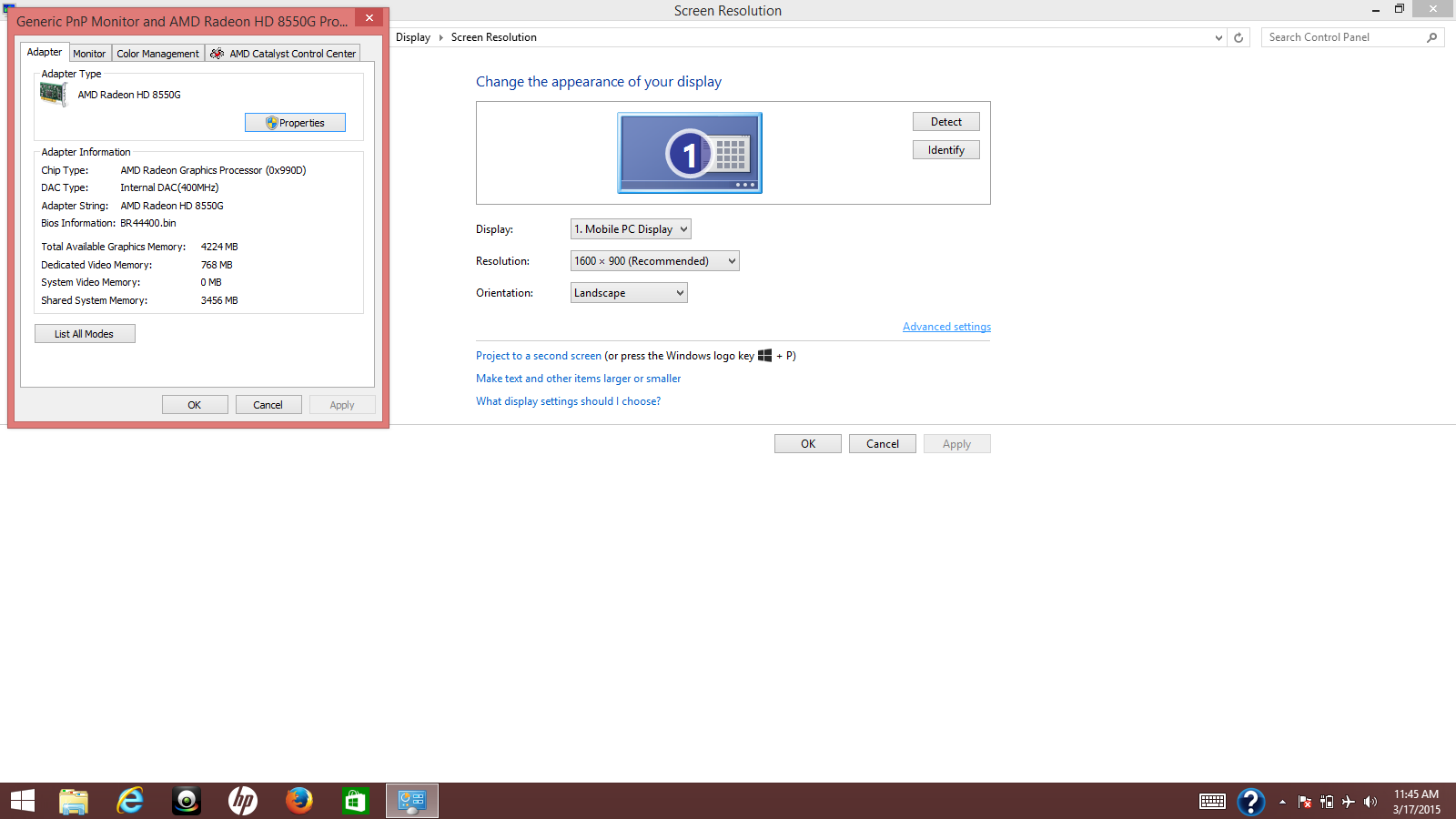1456x819 pixels.
Task: Switch to the Color Management tab
Action: click(157, 53)
